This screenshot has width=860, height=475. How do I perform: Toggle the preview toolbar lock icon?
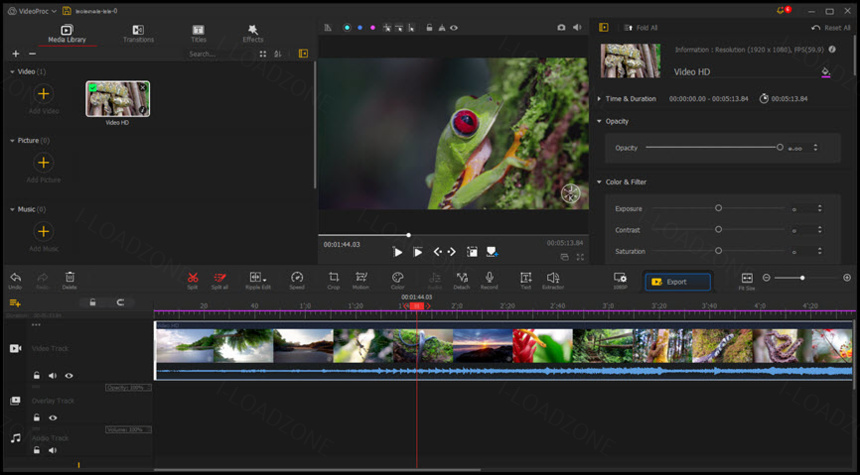tap(429, 27)
